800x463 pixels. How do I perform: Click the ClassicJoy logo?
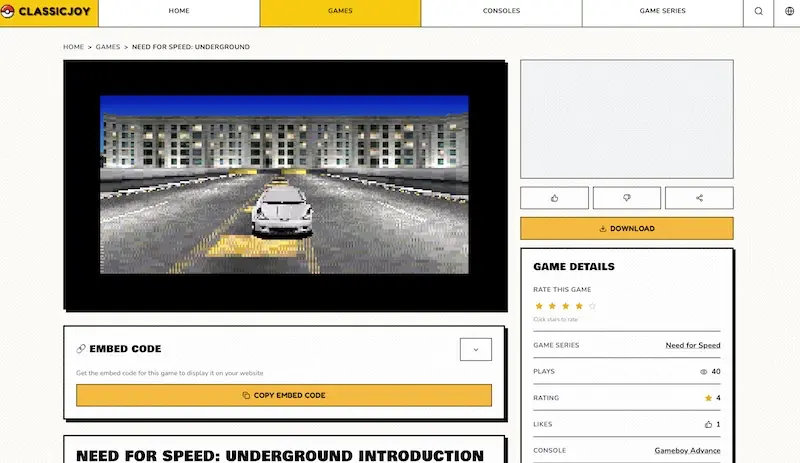(46, 11)
